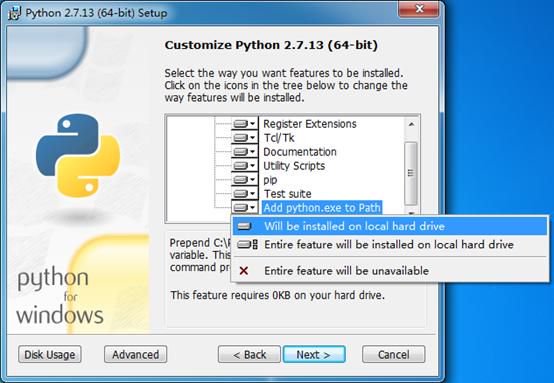Image resolution: width=554 pixels, height=383 pixels.
Task: Select the Tcl/Tk tree row
Action: [x=279, y=138]
